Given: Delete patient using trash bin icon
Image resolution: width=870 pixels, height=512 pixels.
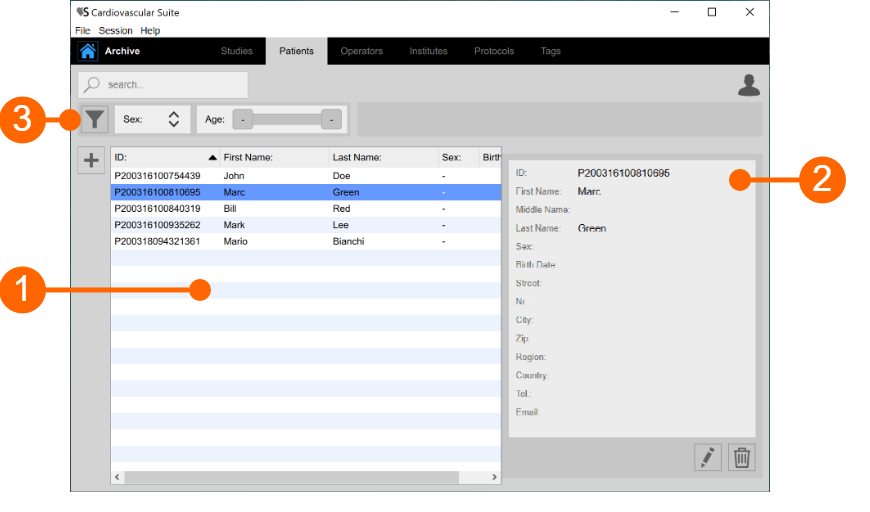Looking at the screenshot, I should (x=742, y=458).
